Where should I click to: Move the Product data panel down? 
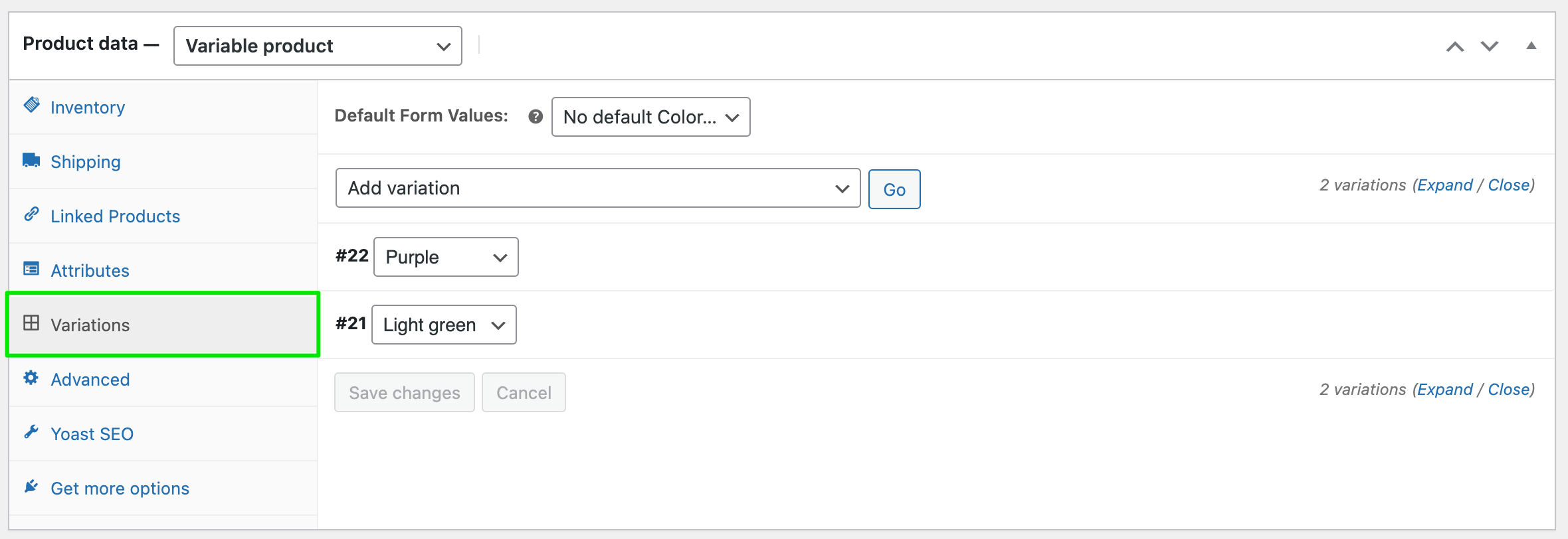point(1490,46)
